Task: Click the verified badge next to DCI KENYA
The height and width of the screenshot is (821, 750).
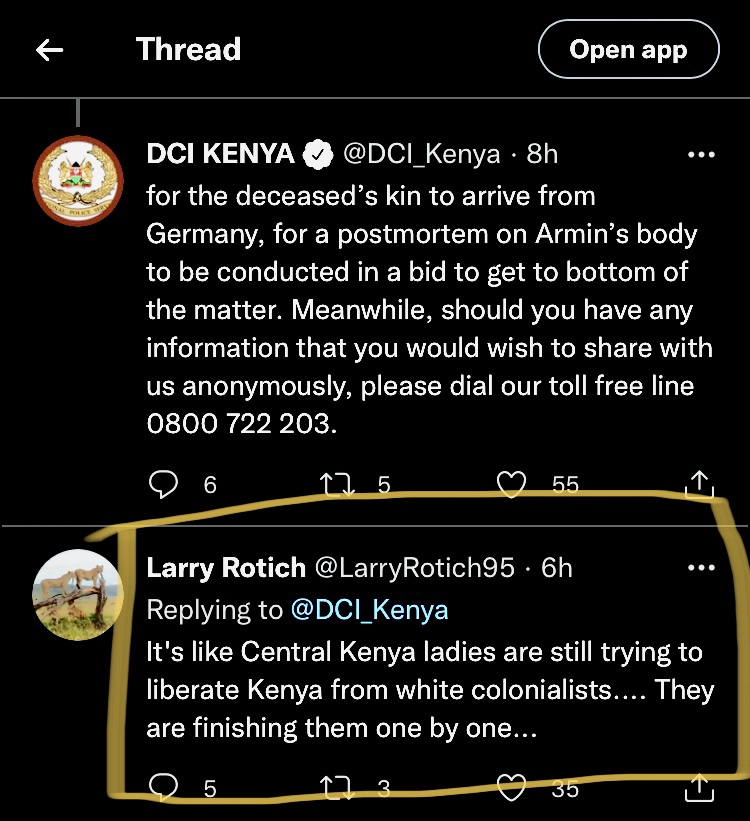Action: 318,155
